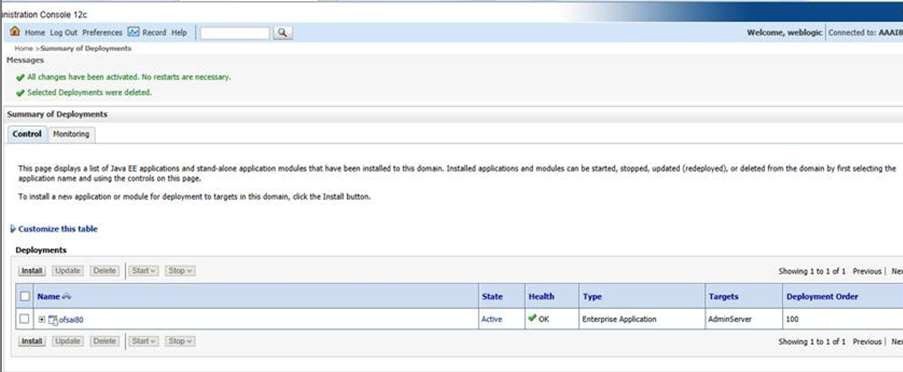Tick the checkbox for ofsai80 row

pyautogui.click(x=24, y=318)
